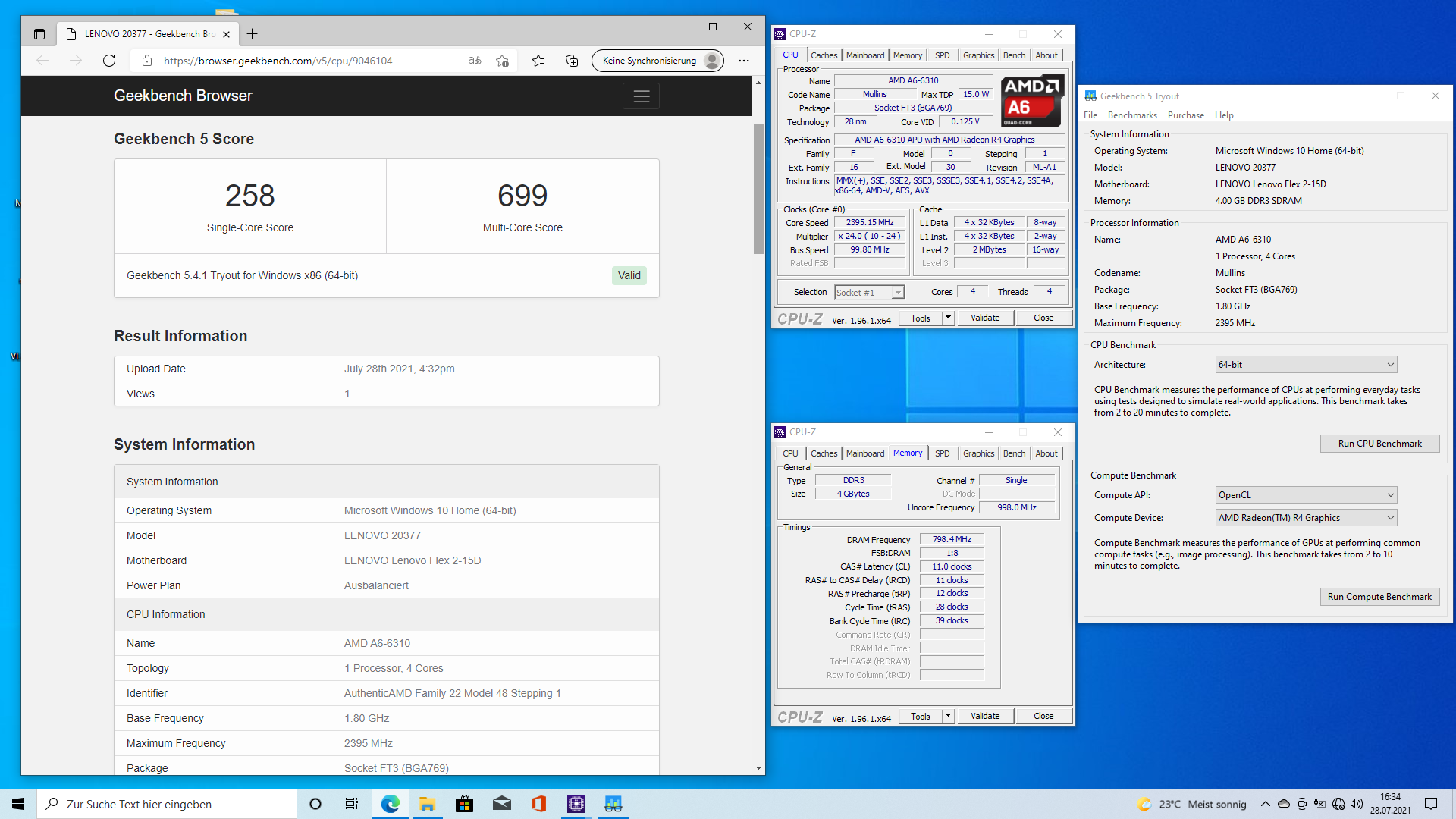The height and width of the screenshot is (819, 1456).
Task: Click Run CPU Benchmark button
Action: pyautogui.click(x=1379, y=444)
